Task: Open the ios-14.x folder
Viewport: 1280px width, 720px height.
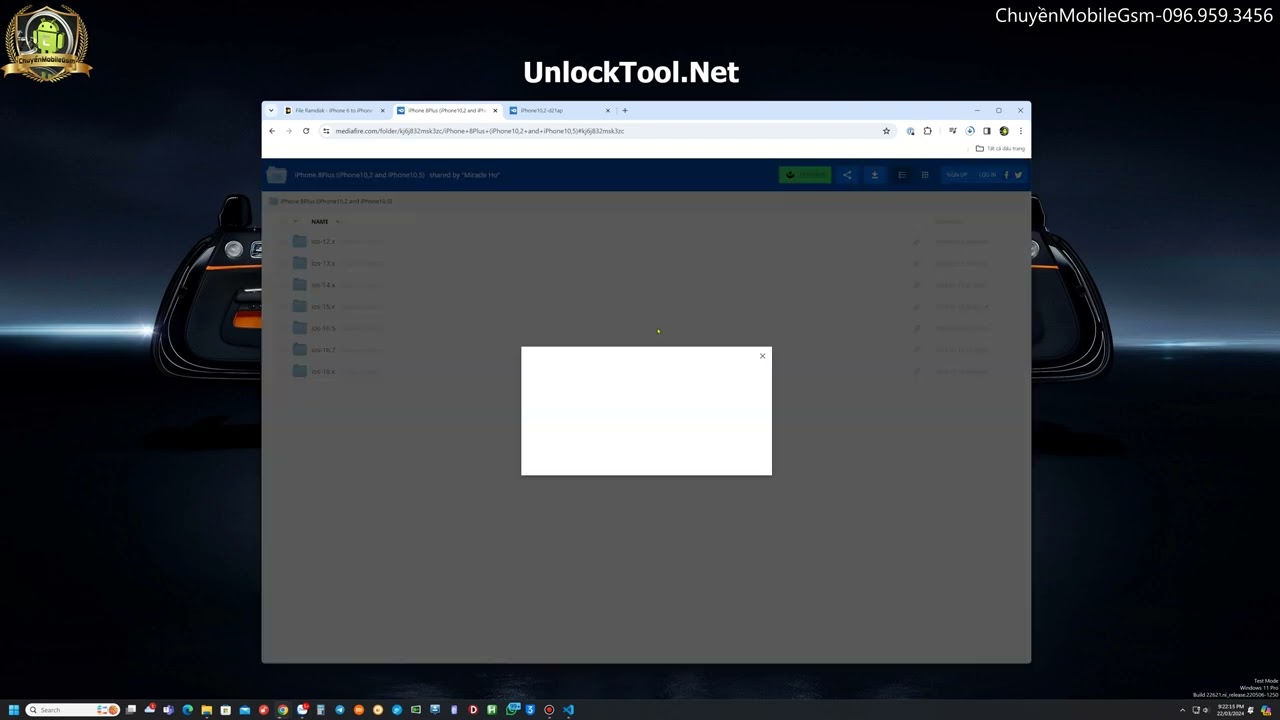Action: (322, 285)
